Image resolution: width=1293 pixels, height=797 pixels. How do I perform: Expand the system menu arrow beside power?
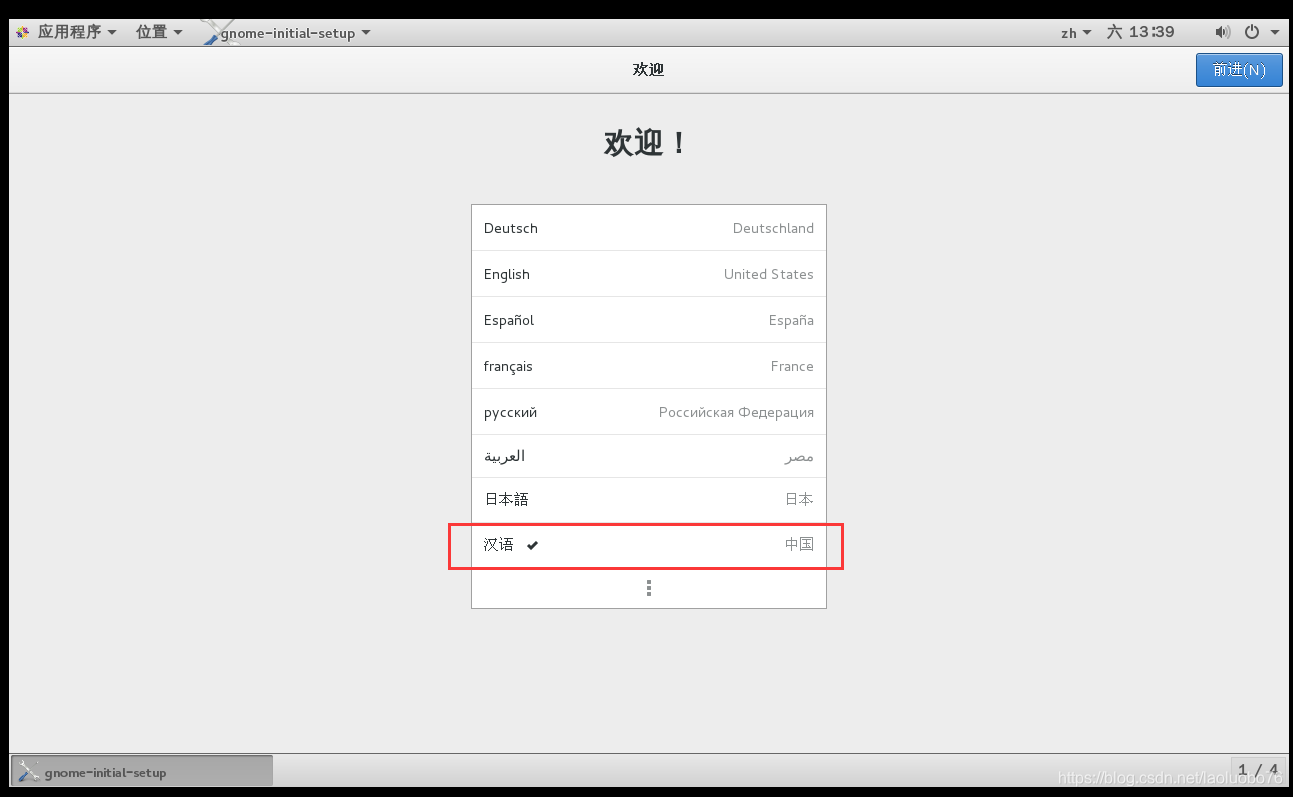click(x=1275, y=33)
